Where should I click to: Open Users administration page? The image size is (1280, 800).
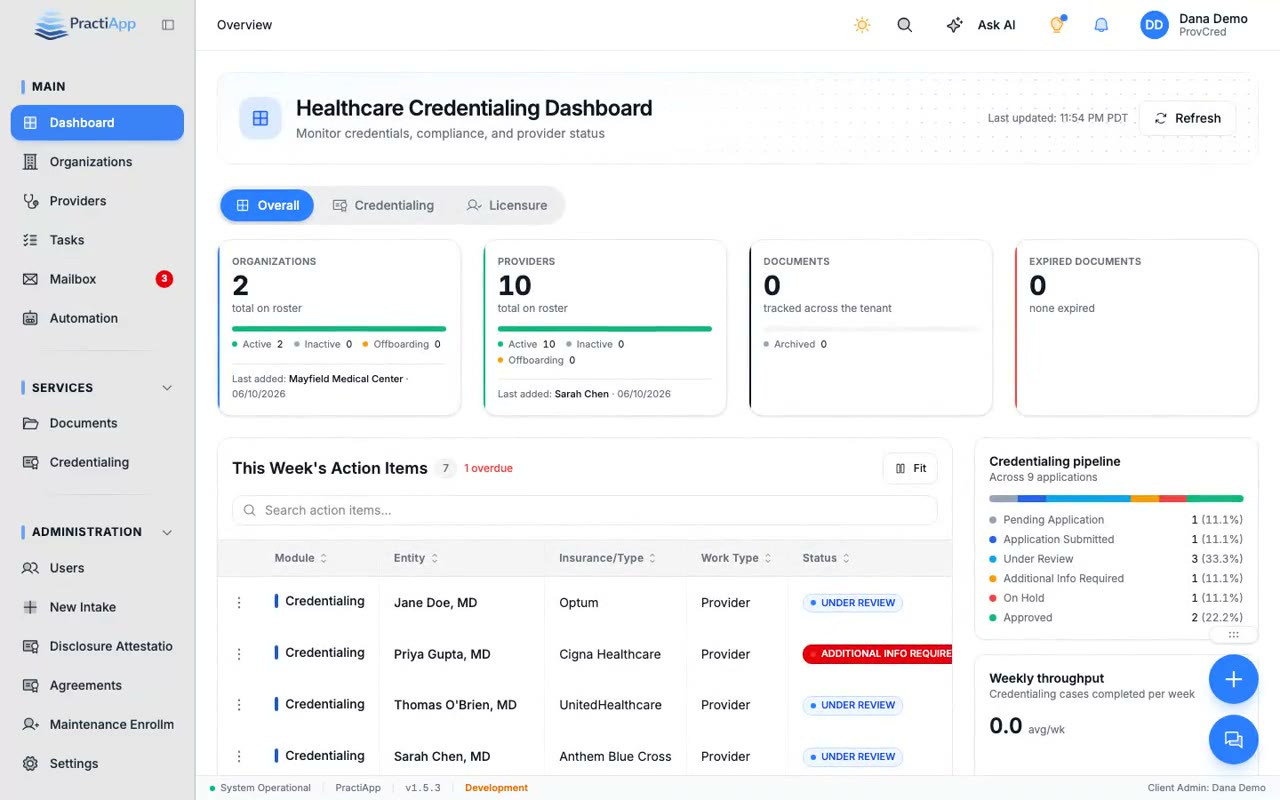(x=97, y=568)
